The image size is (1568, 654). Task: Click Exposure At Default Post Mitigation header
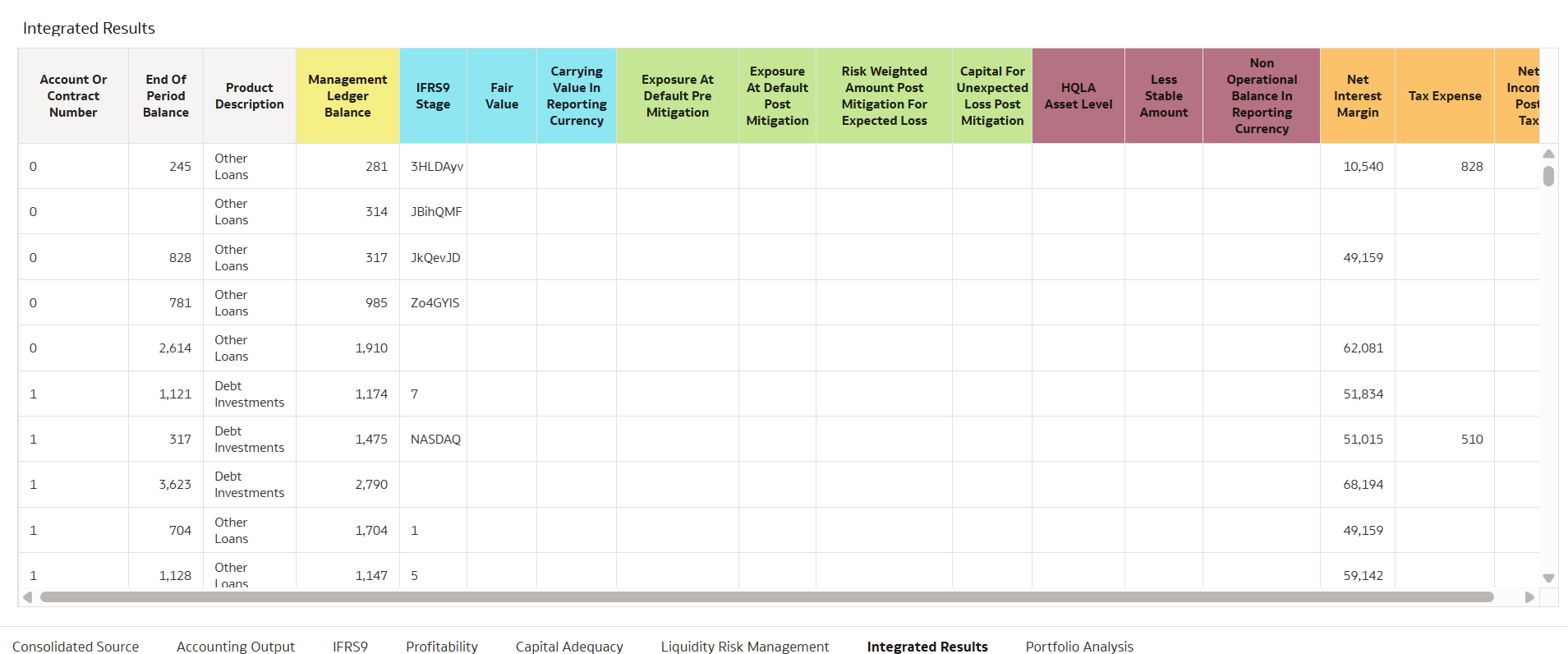pyautogui.click(x=777, y=96)
